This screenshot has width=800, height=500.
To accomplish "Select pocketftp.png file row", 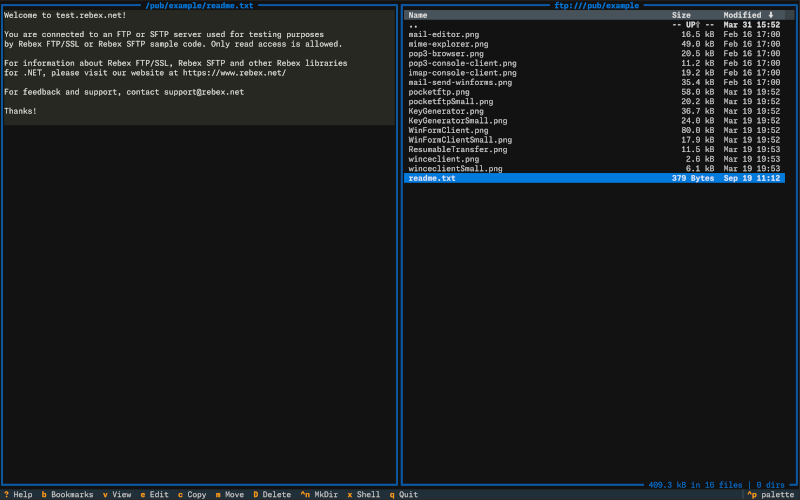I will click(x=594, y=92).
